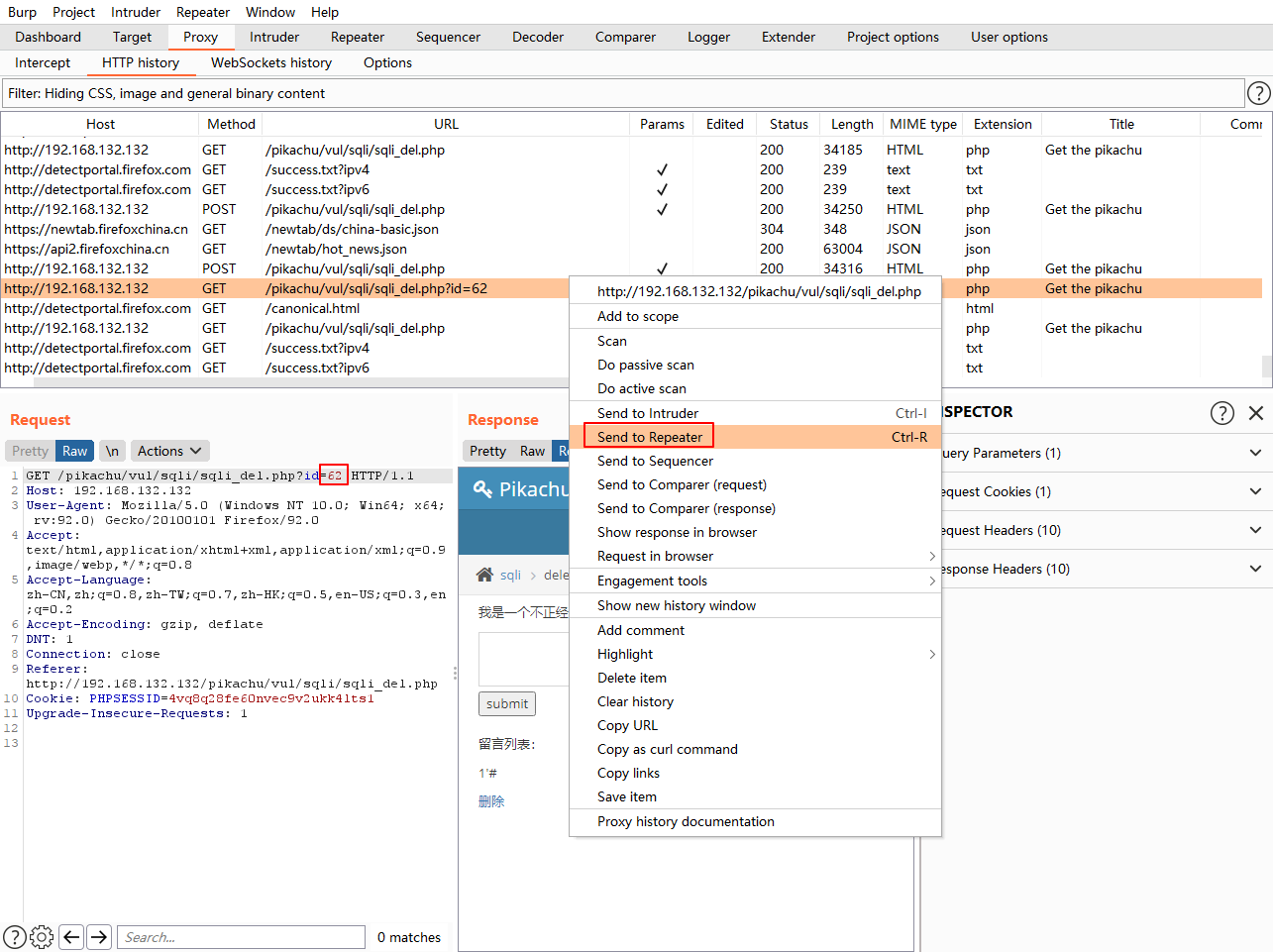Screen dimensions: 1273x952
Task: Open the filter help question mark icon
Action: pos(1258,93)
